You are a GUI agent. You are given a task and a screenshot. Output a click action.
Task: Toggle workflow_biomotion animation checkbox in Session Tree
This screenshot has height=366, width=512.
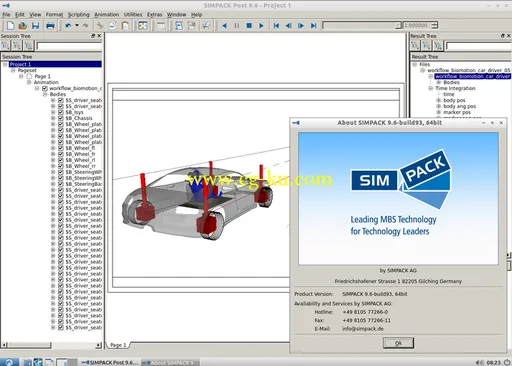point(45,88)
